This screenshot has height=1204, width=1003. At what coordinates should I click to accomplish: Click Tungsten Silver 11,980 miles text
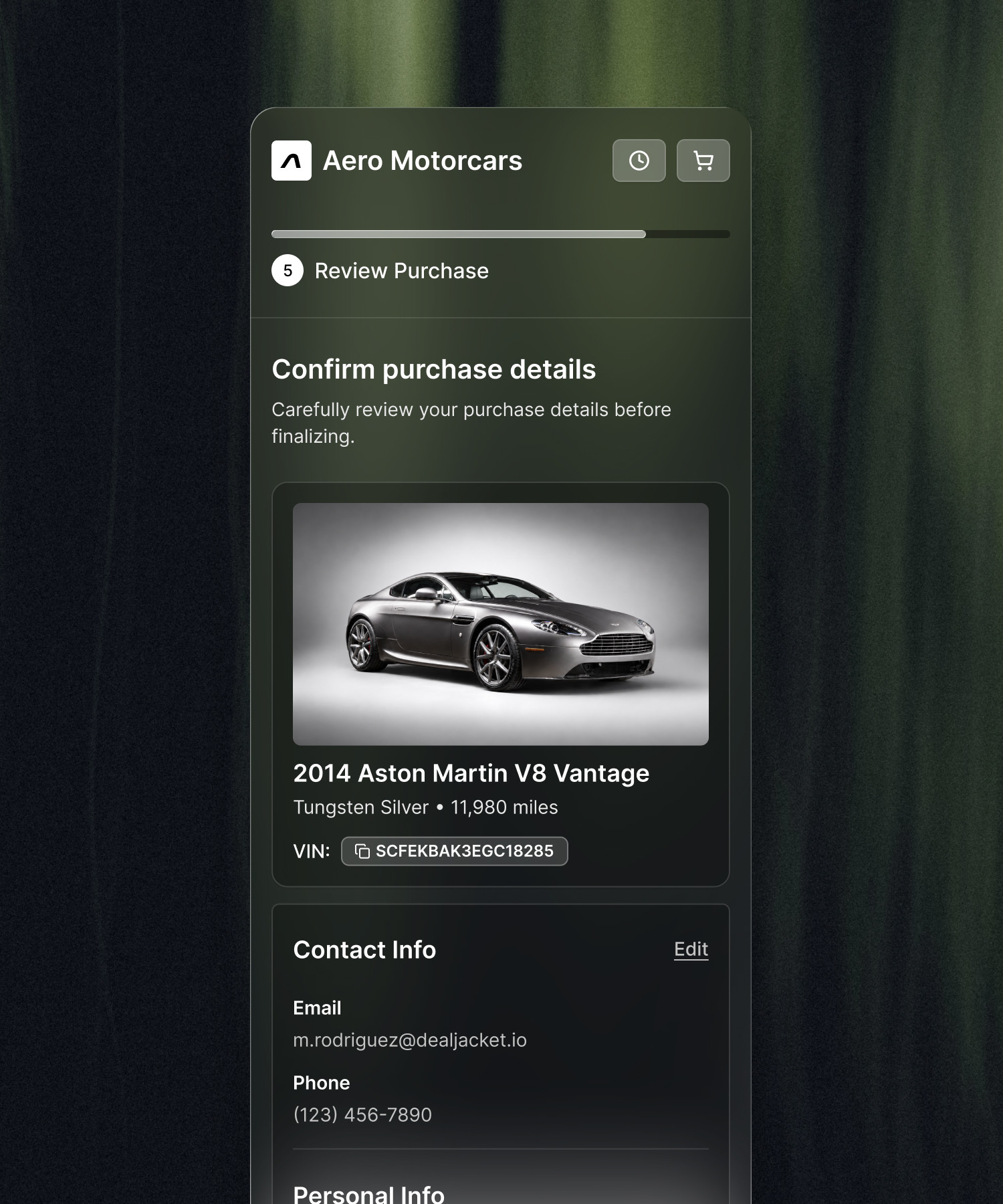pyautogui.click(x=425, y=807)
